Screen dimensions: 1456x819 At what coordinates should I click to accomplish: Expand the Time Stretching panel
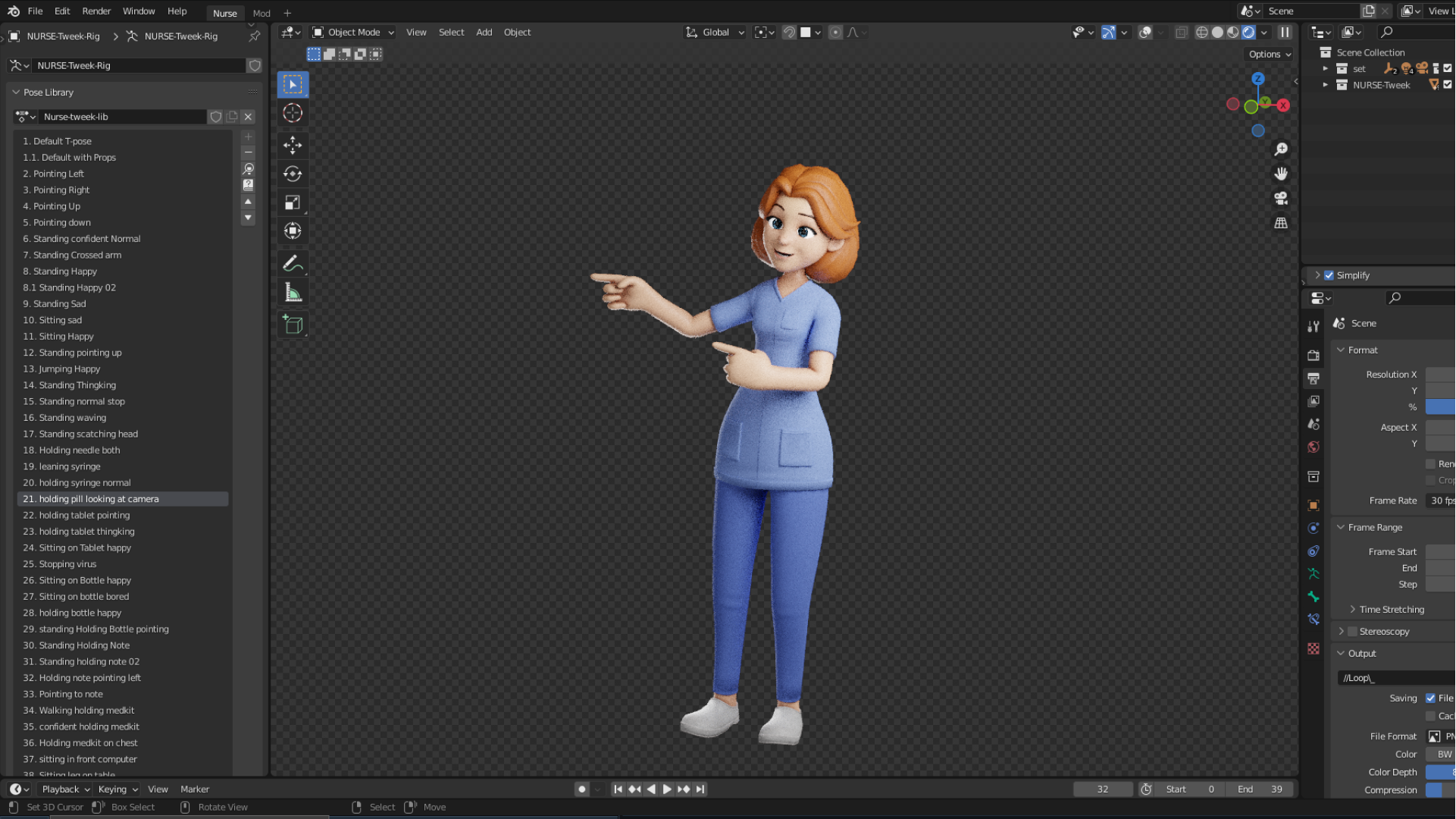click(x=1392, y=609)
